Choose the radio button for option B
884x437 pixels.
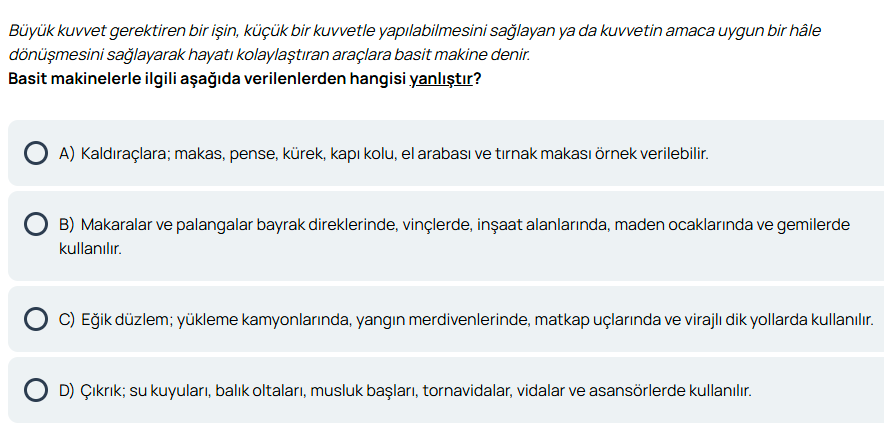click(x=35, y=224)
